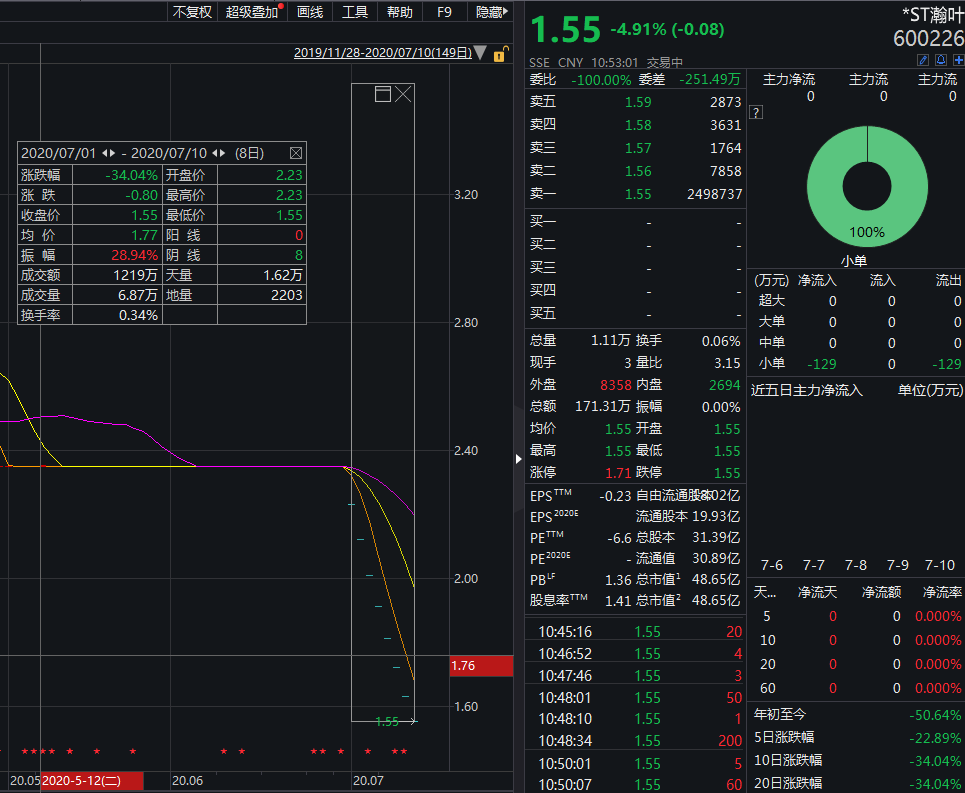This screenshot has height=793, width=965.
Task: Click the question mark help icon
Action: [x=756, y=112]
